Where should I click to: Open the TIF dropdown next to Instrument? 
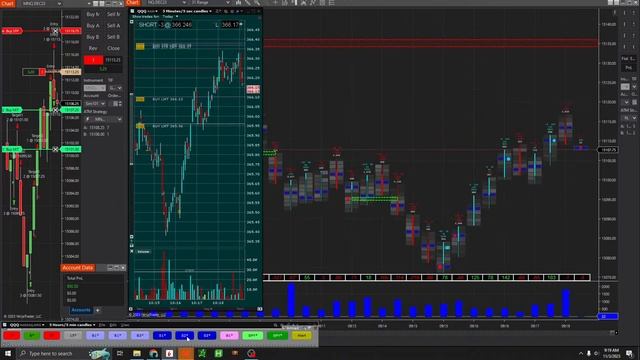click(x=116, y=88)
